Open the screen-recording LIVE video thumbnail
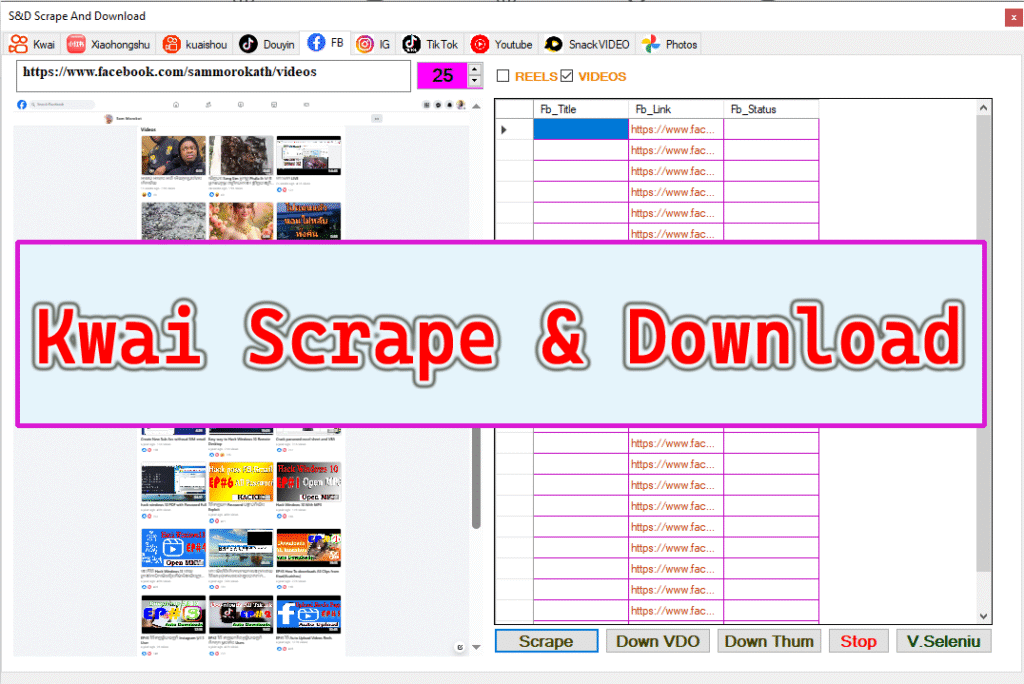This screenshot has height=684, width=1024. point(309,155)
